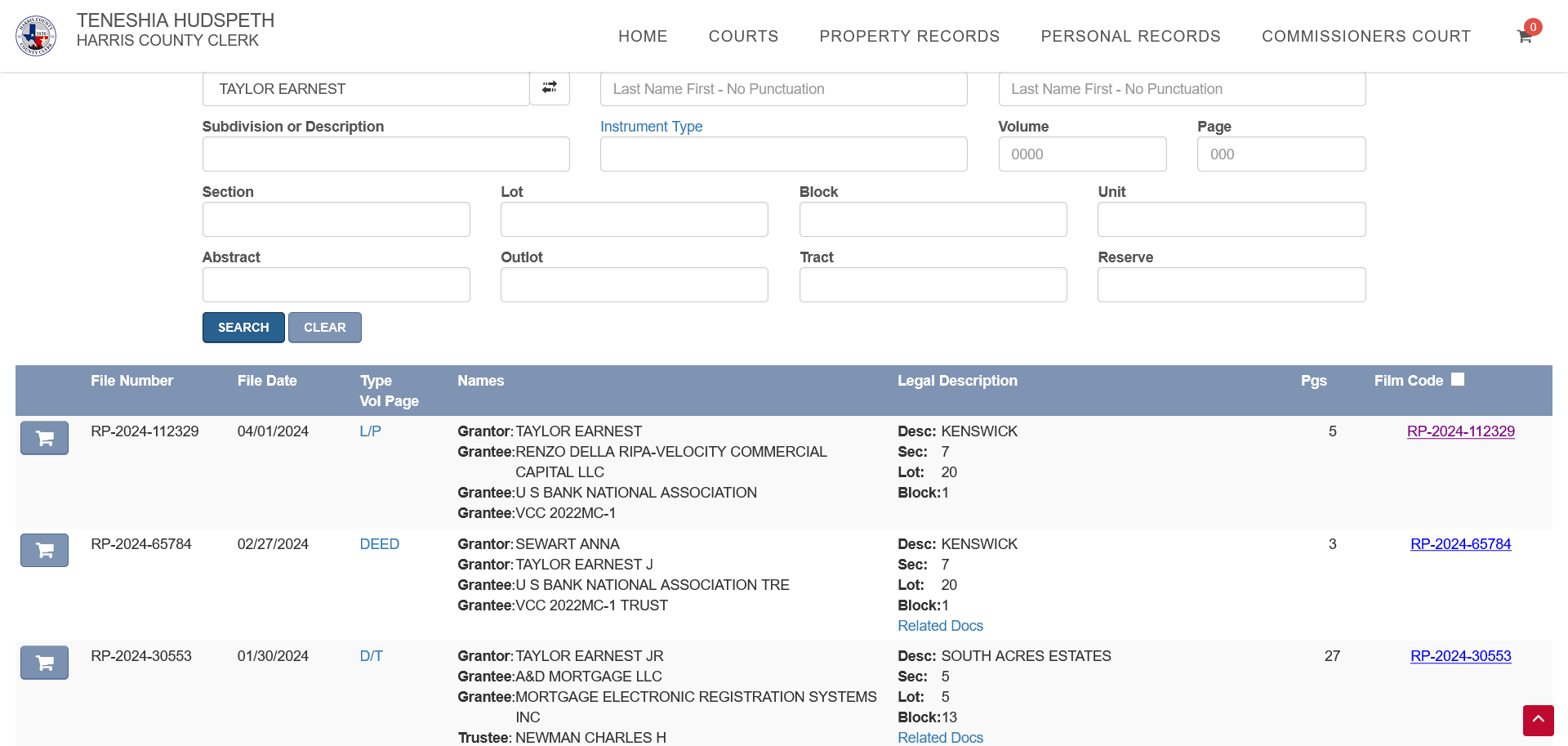Click the Pgs column header

point(1313,381)
